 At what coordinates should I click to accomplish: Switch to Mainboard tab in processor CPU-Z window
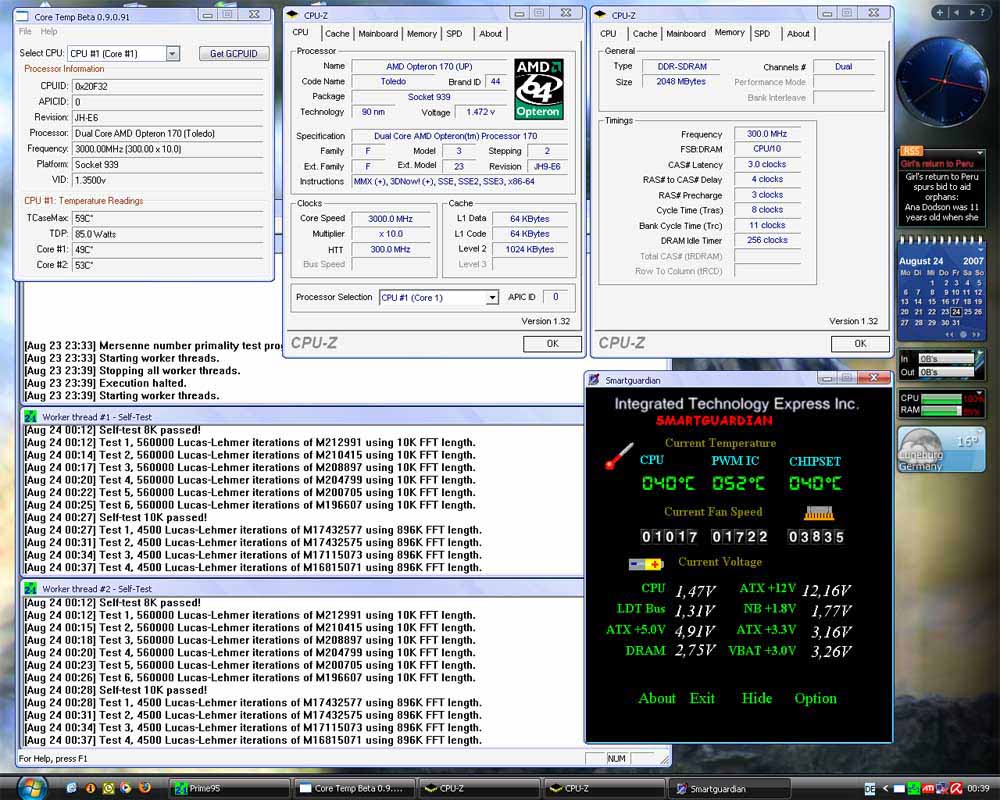click(x=378, y=33)
